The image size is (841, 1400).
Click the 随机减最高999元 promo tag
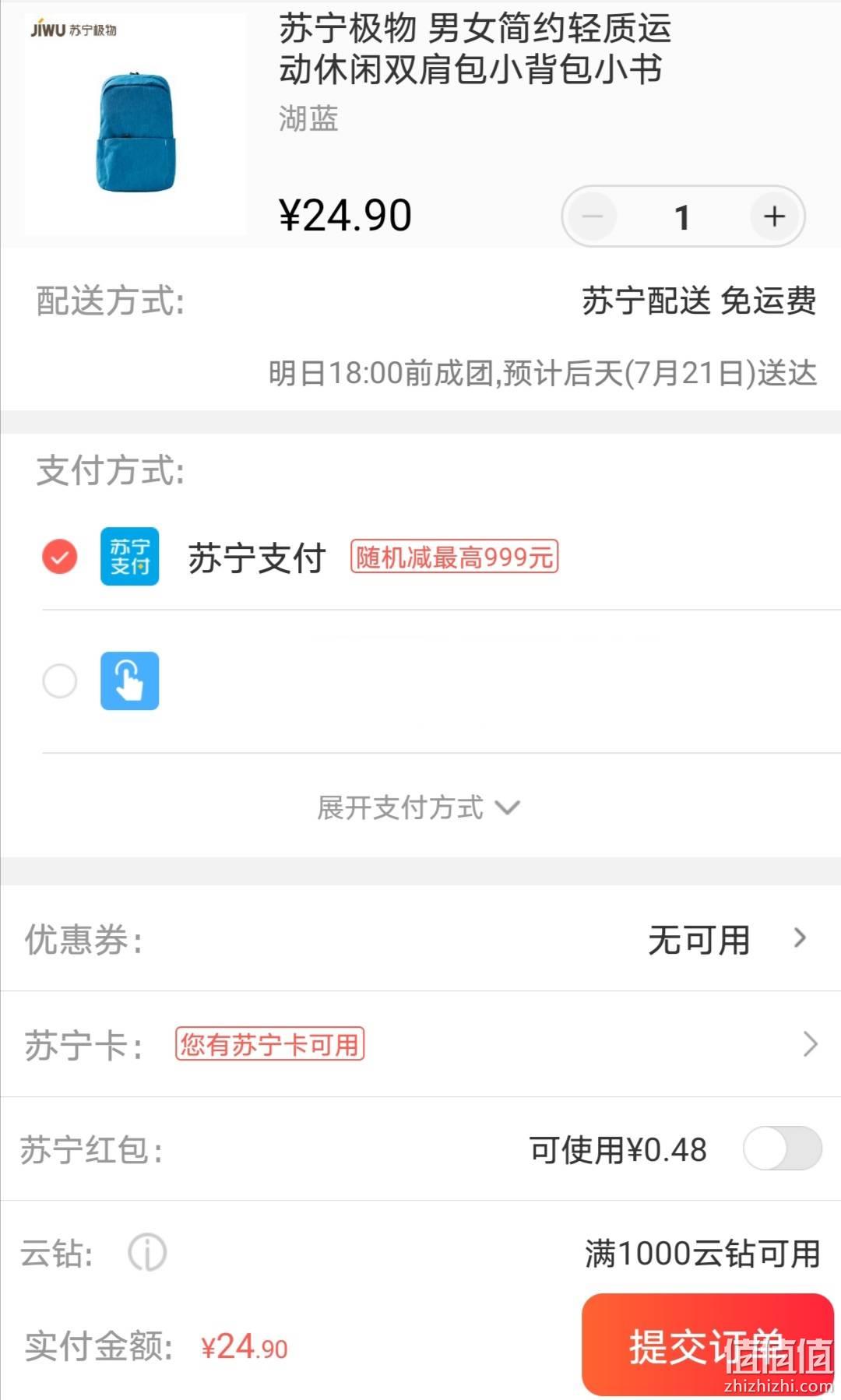click(x=455, y=557)
